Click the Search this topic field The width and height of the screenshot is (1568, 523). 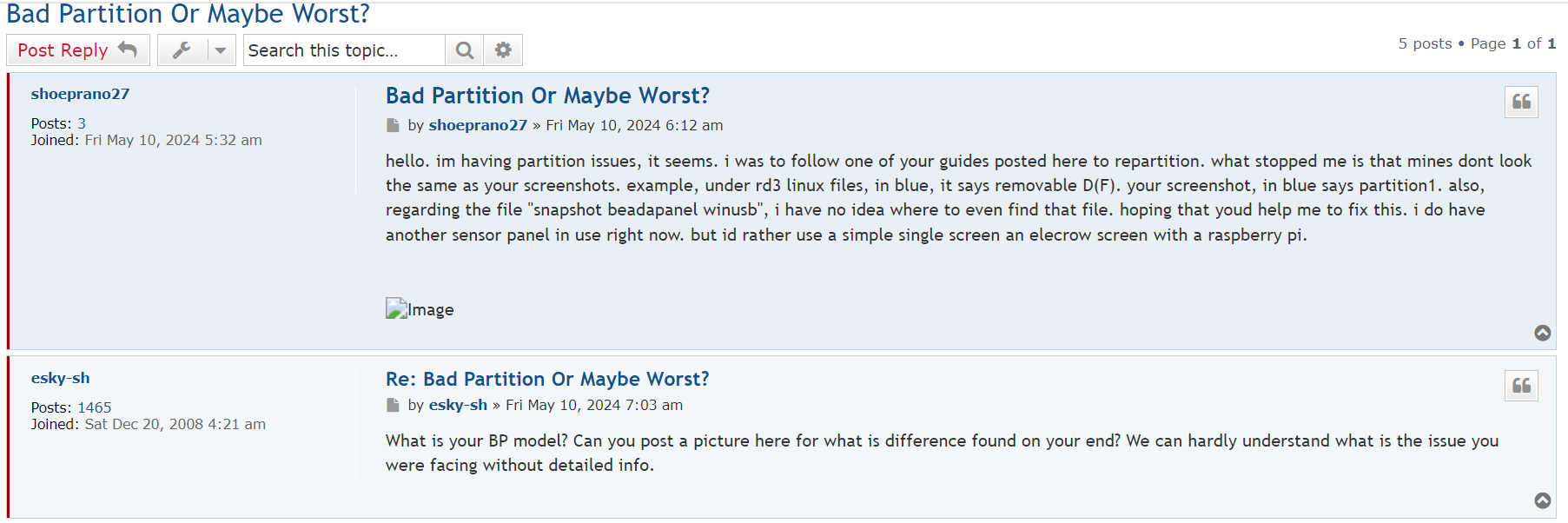click(x=344, y=50)
